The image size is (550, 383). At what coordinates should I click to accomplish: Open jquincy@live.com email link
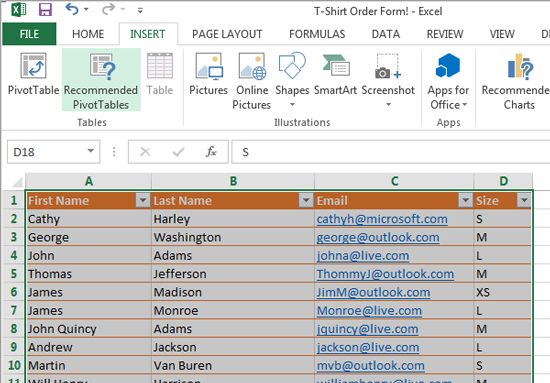click(367, 329)
